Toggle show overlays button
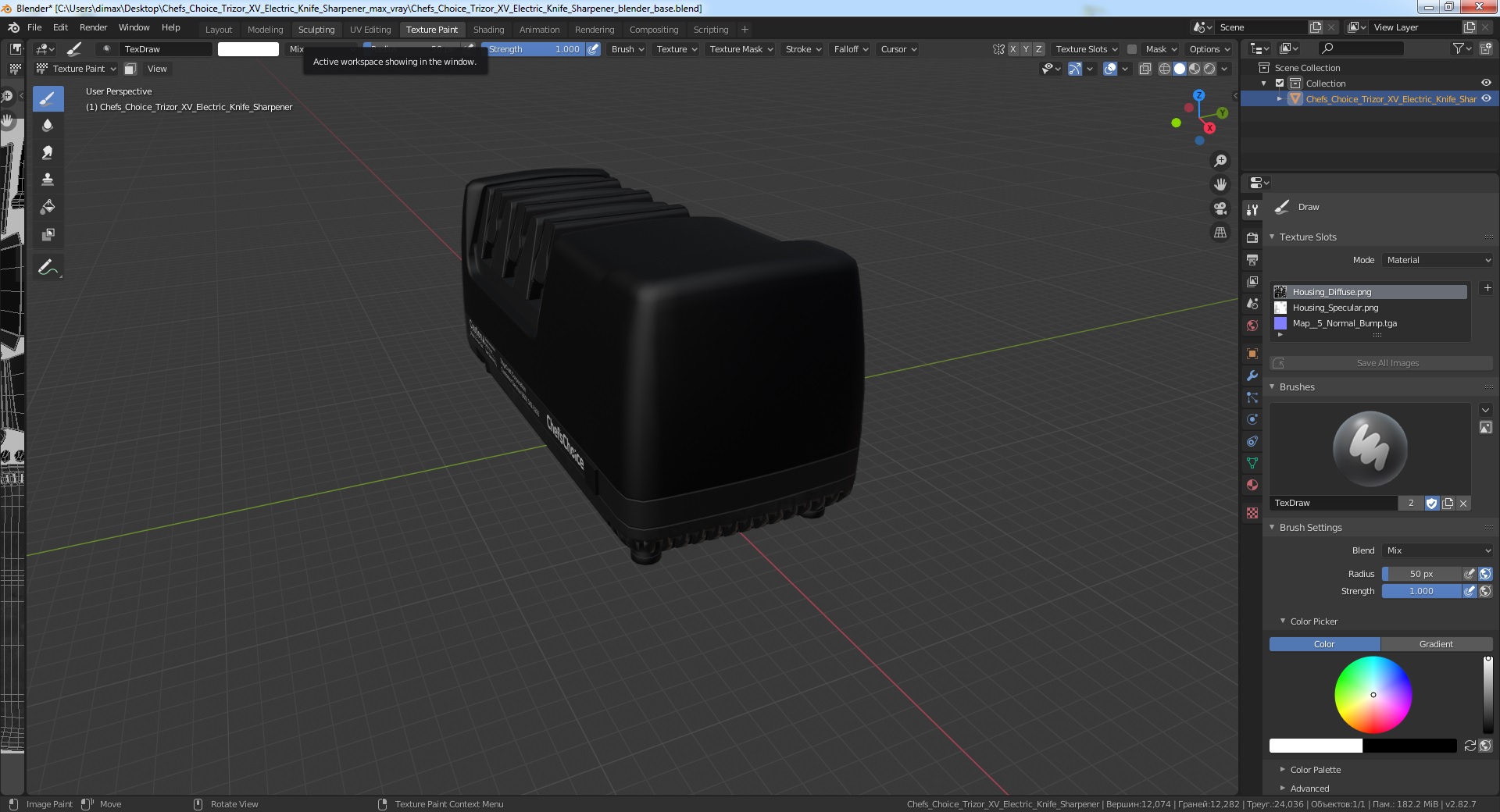 click(1110, 69)
